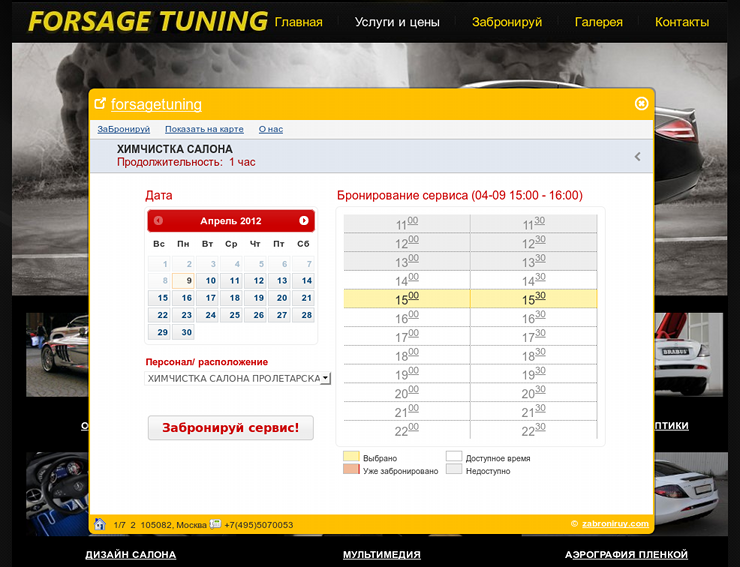This screenshot has height=567, width=740.
Task: Open the external link icon beside forsagetuning
Action: (100, 103)
